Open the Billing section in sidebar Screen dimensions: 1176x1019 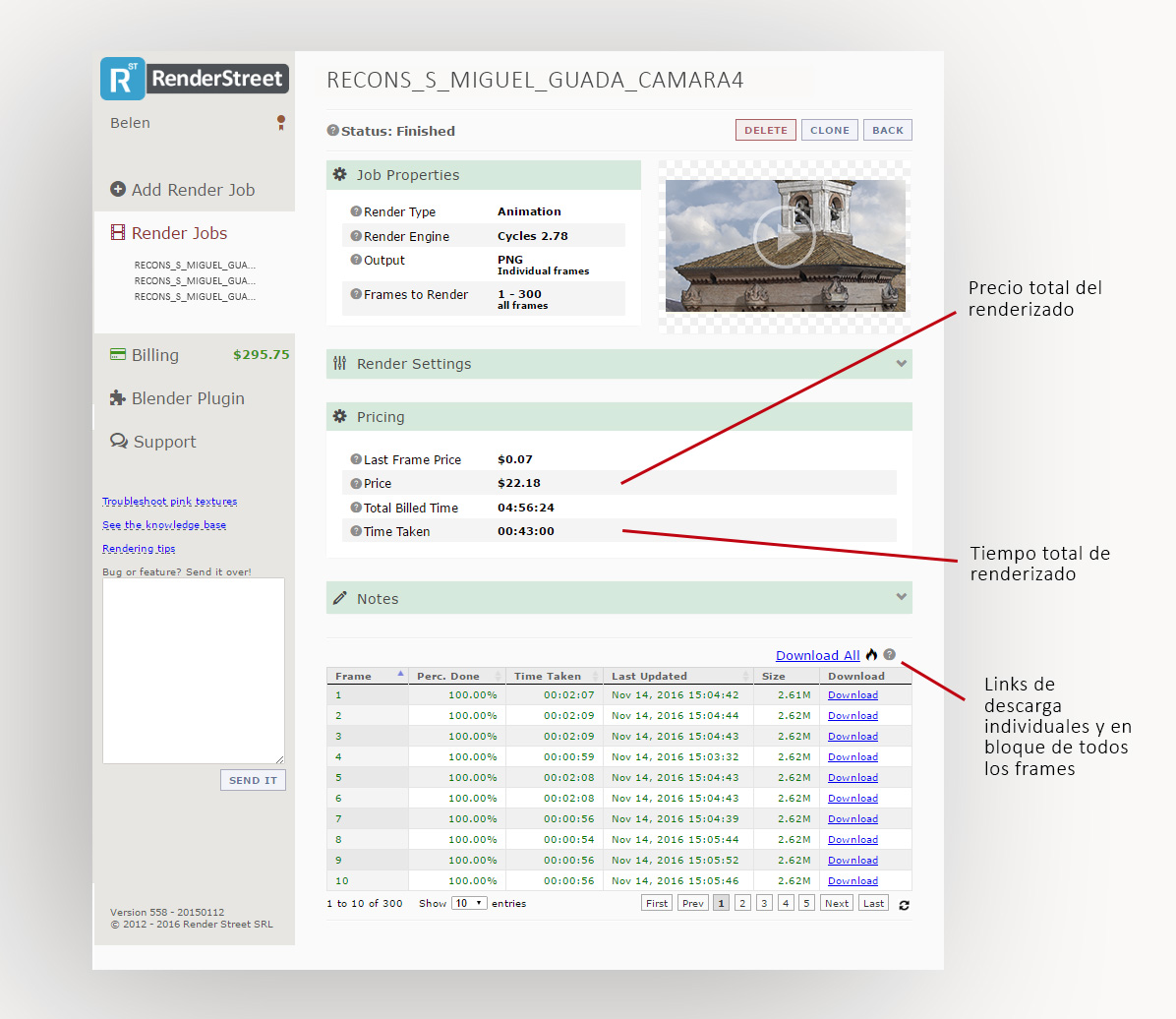pyautogui.click(x=155, y=355)
